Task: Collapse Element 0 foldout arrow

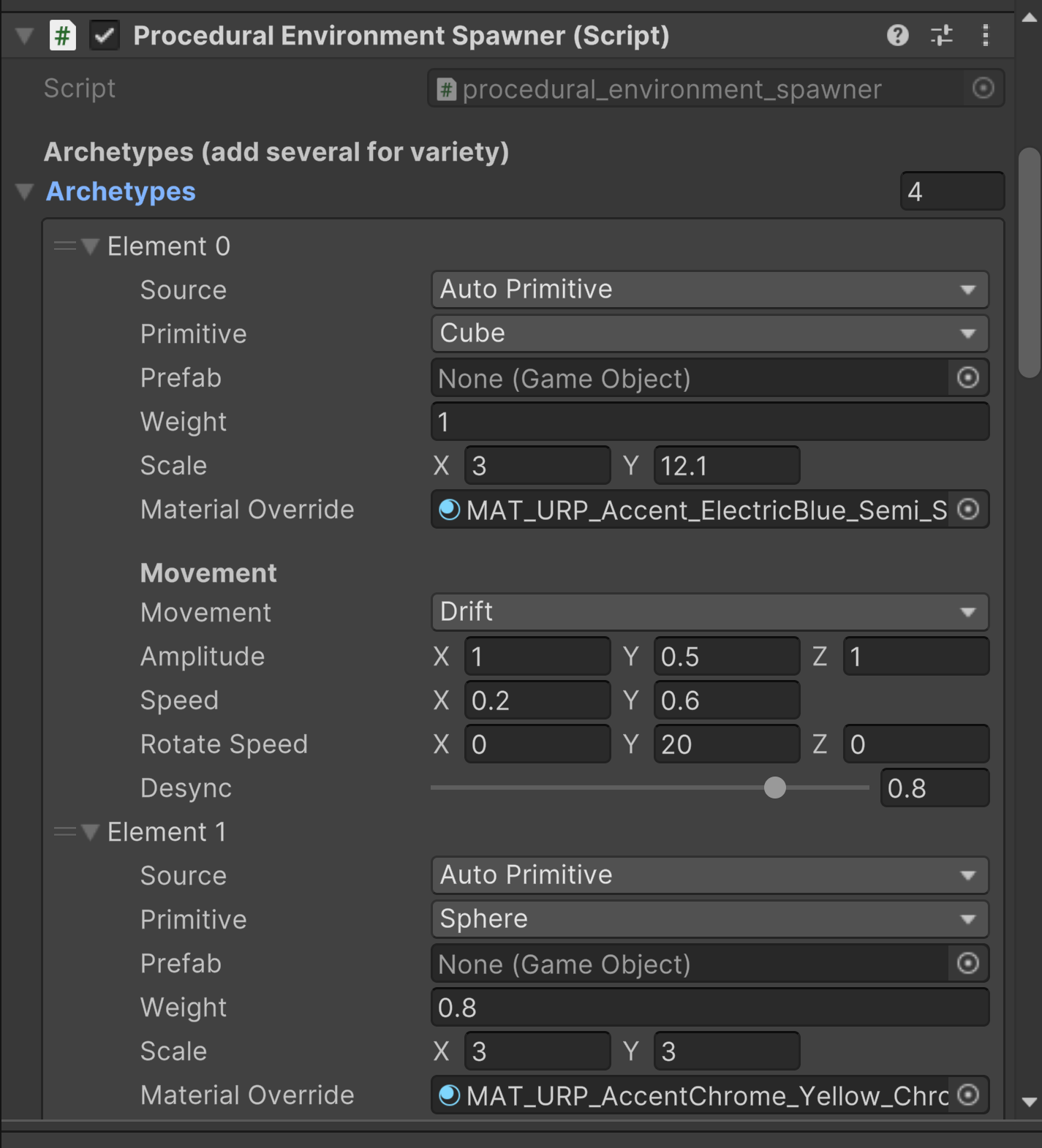Action: point(90,246)
